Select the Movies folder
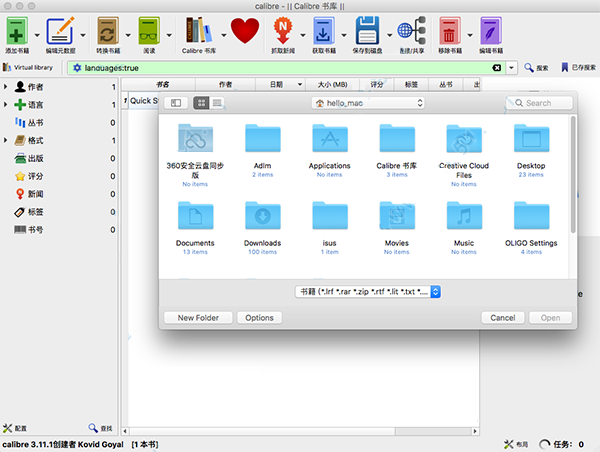This screenshot has width=600, height=452. [x=396, y=228]
